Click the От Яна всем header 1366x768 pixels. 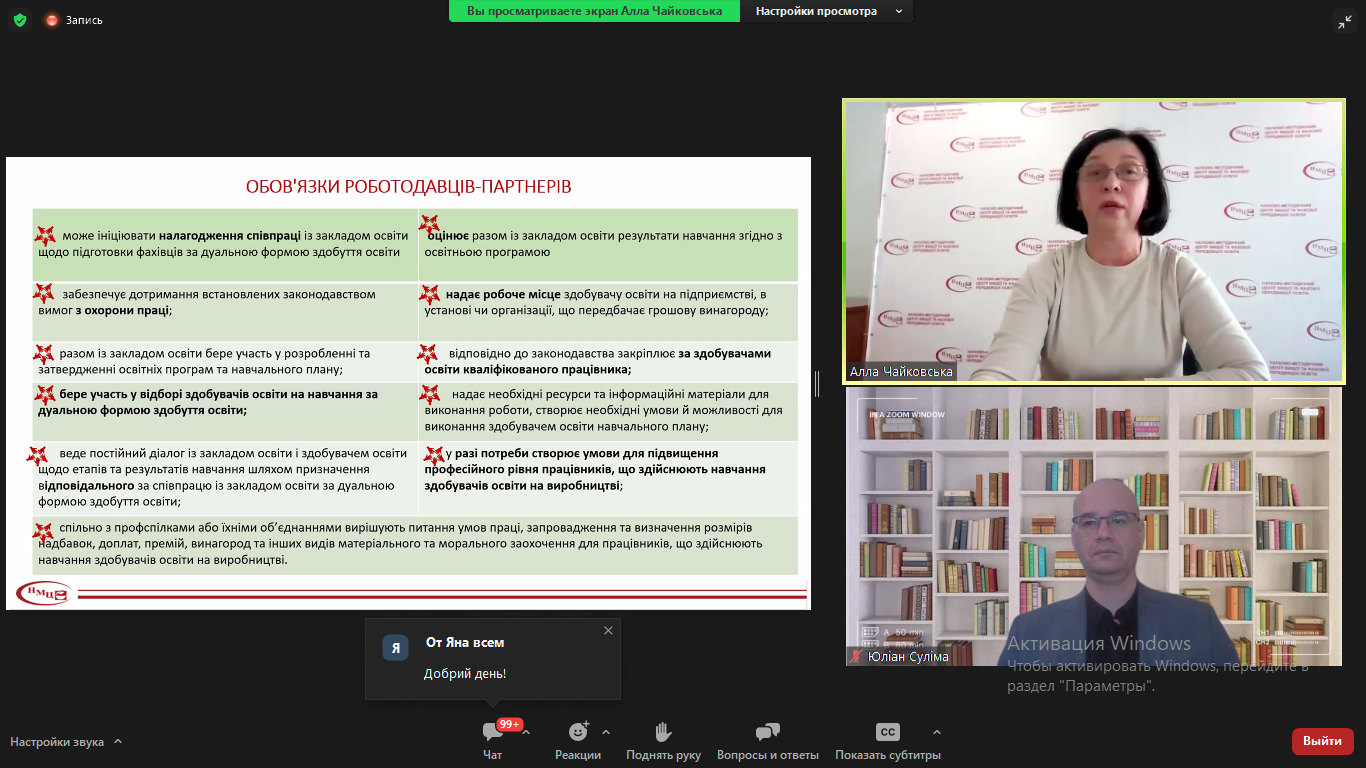[465, 642]
